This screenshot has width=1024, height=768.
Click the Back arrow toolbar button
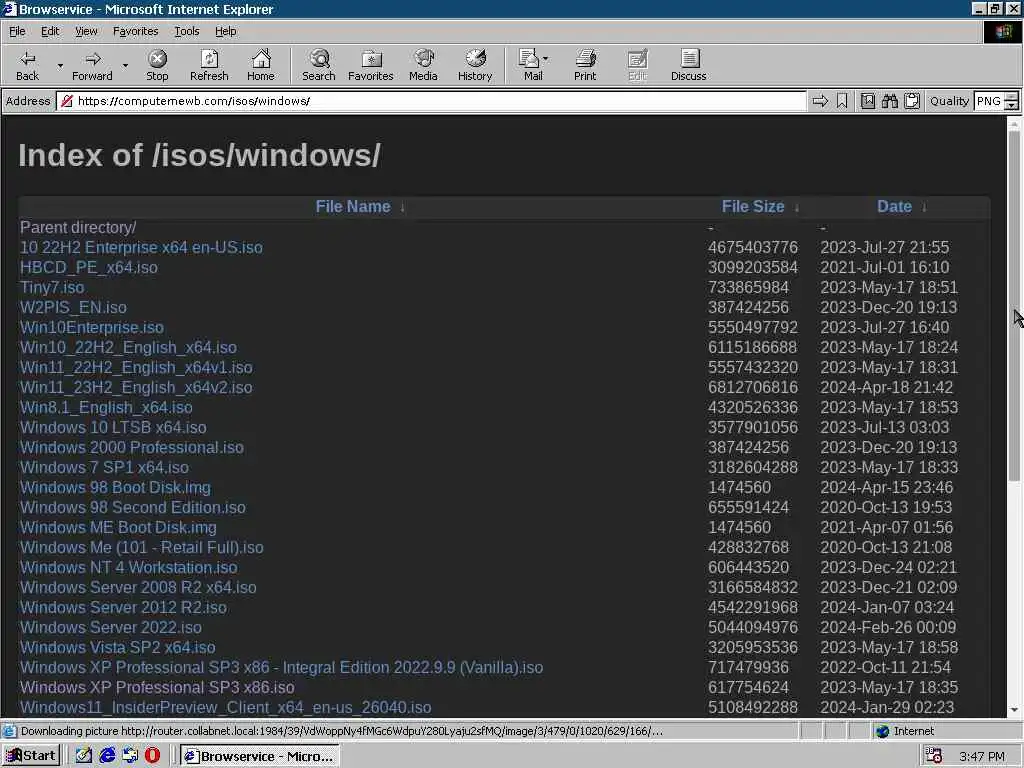tap(27, 65)
